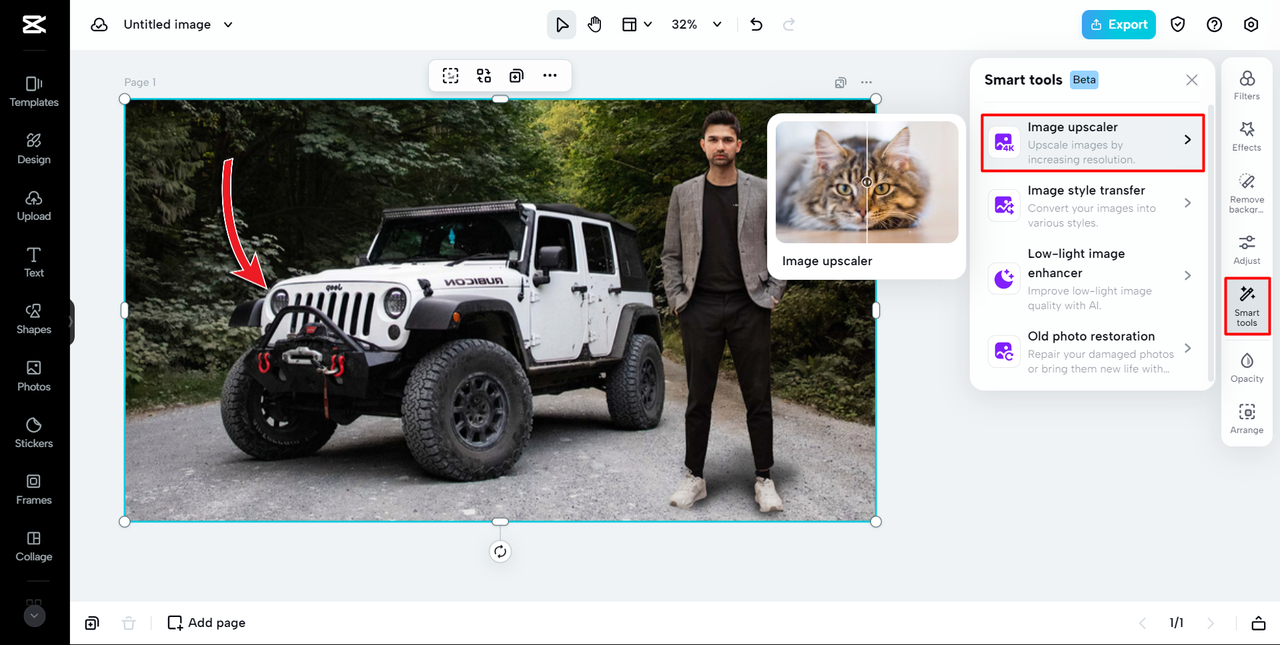Open the floating toolbar more options menu
Screen dimensions: 1280x645
550,75
